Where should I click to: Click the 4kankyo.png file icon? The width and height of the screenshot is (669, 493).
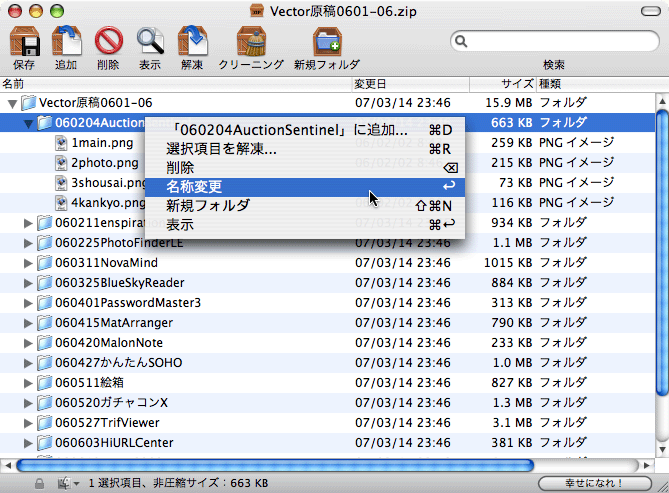click(61, 203)
